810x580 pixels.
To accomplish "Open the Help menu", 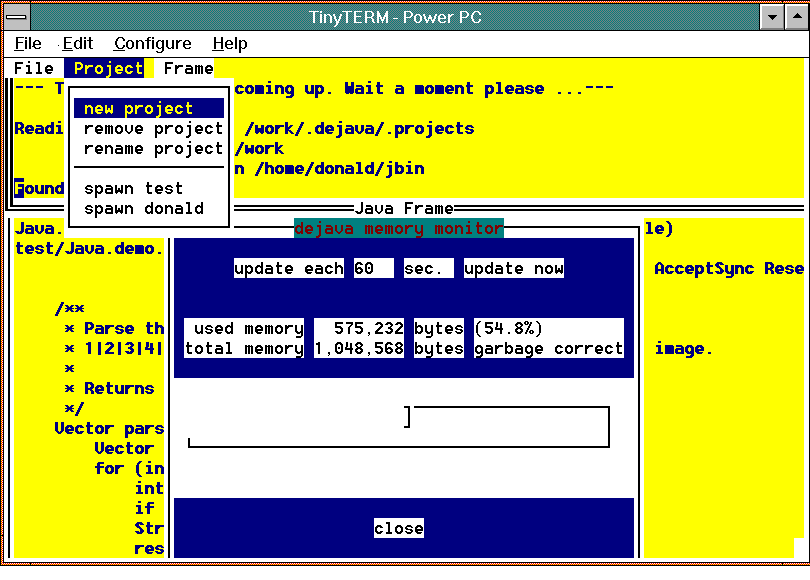I will point(229,43).
